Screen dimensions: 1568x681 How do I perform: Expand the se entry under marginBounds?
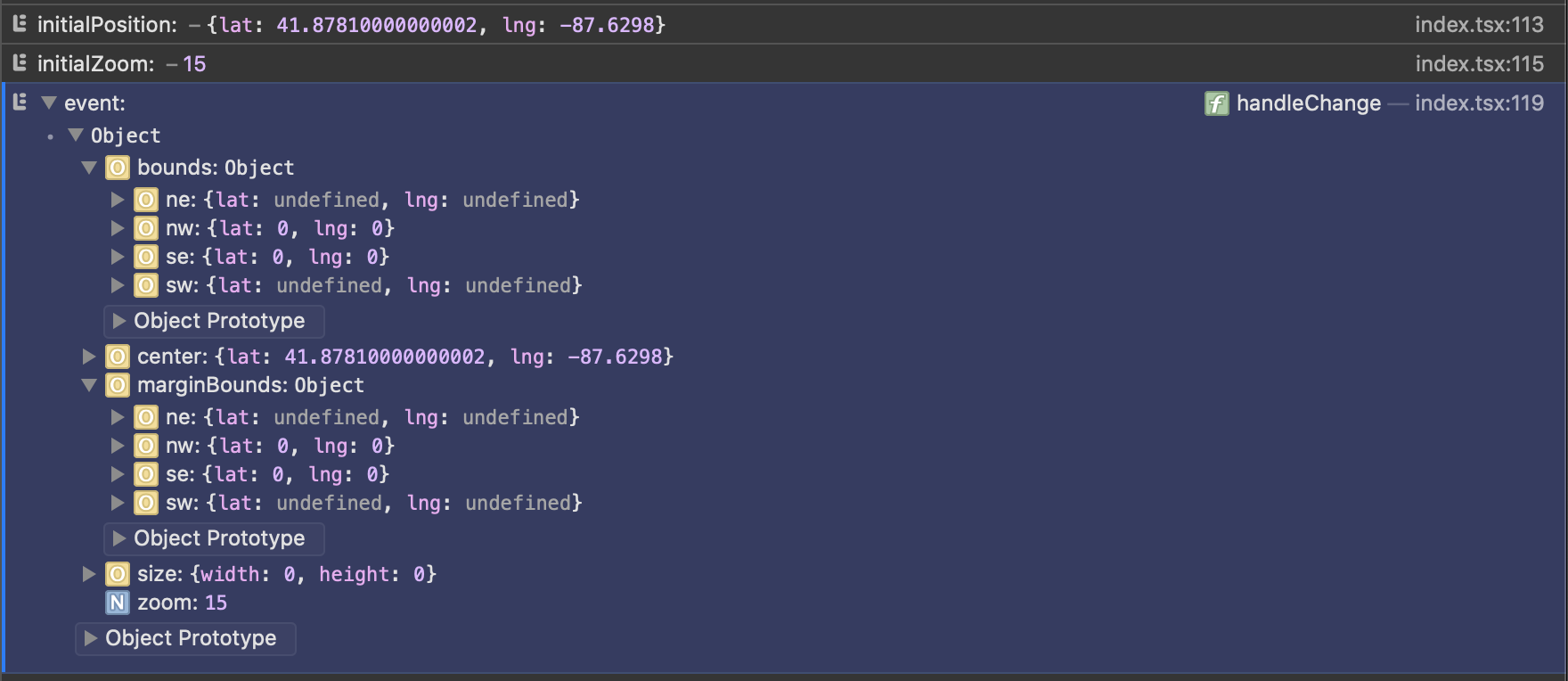118,474
